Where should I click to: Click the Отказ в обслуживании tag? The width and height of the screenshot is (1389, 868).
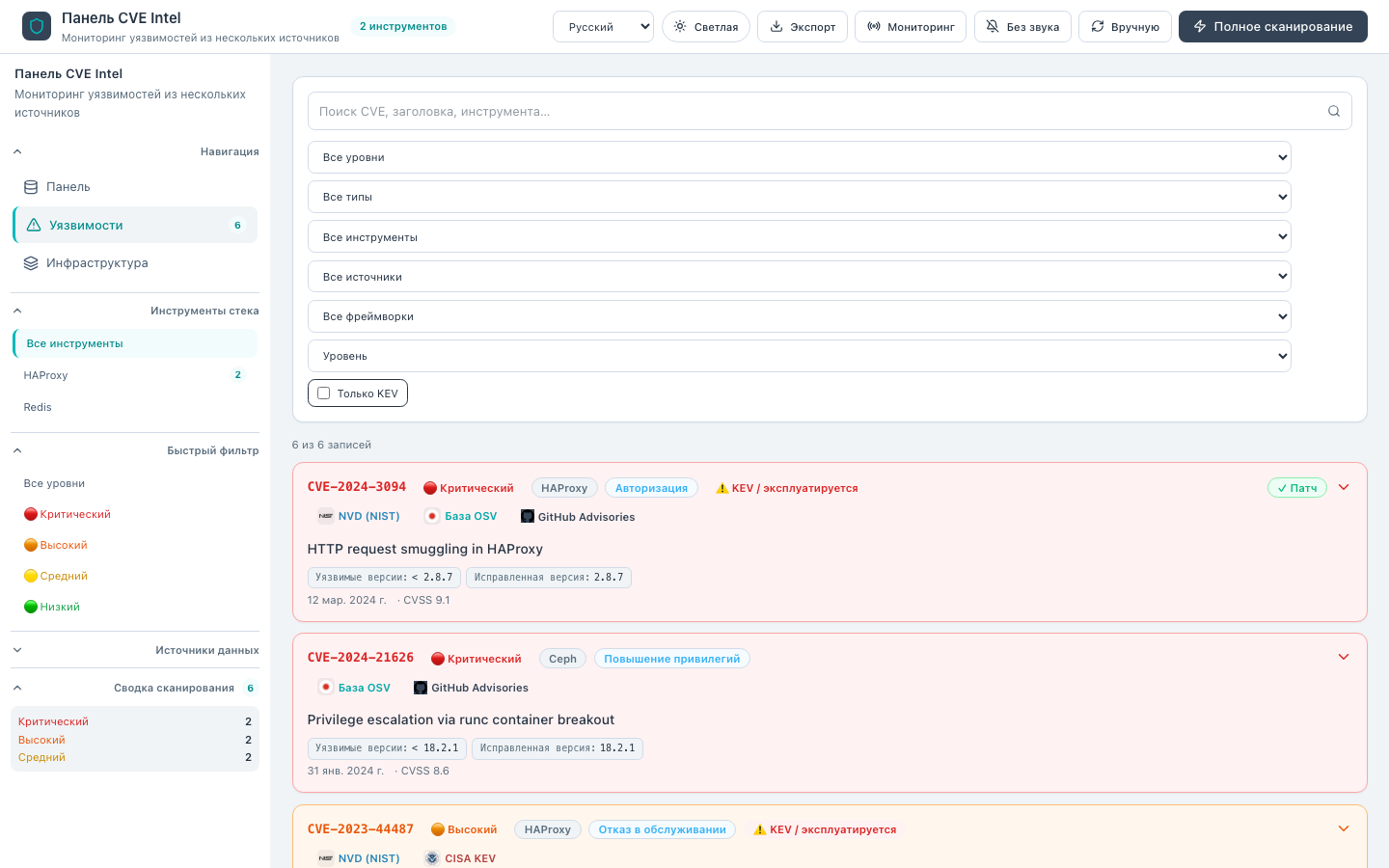663,829
